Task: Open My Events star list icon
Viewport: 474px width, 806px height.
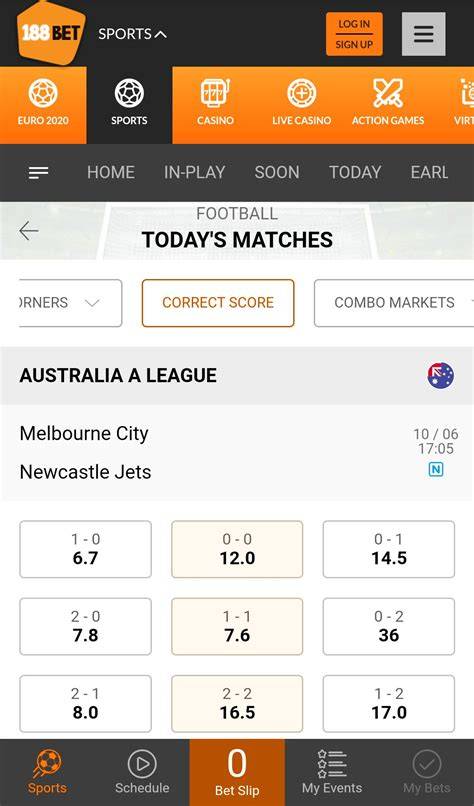Action: 332,764
